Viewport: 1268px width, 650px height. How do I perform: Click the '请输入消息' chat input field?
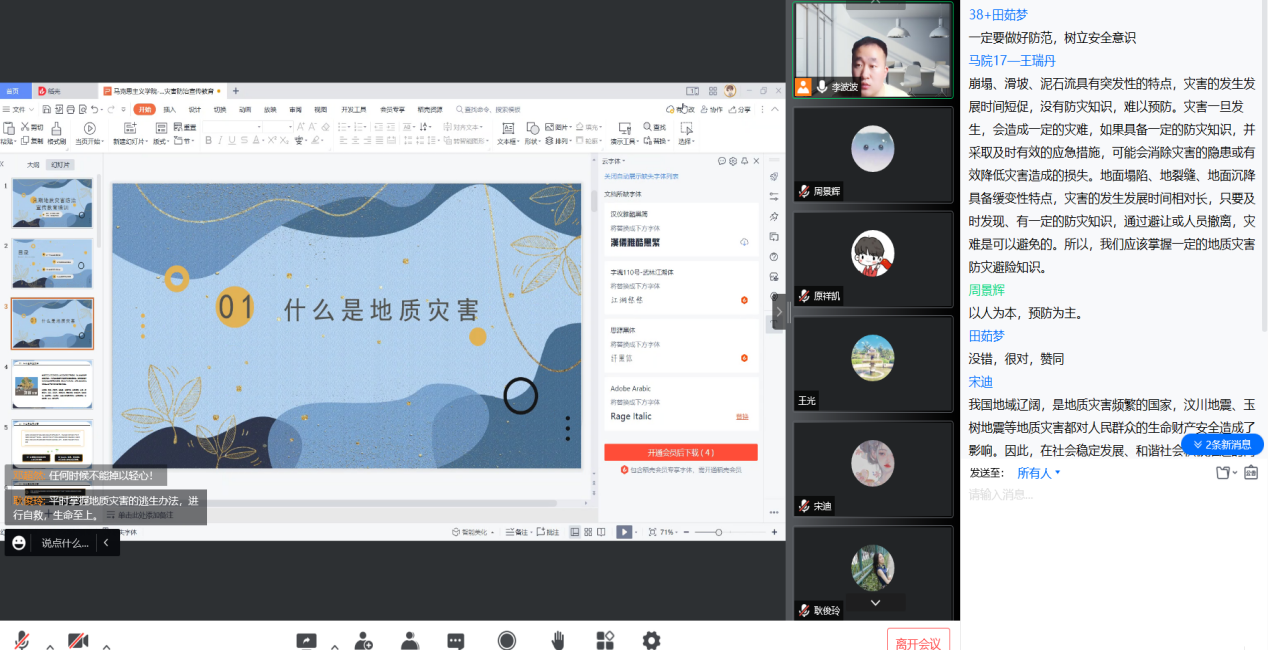point(1100,494)
